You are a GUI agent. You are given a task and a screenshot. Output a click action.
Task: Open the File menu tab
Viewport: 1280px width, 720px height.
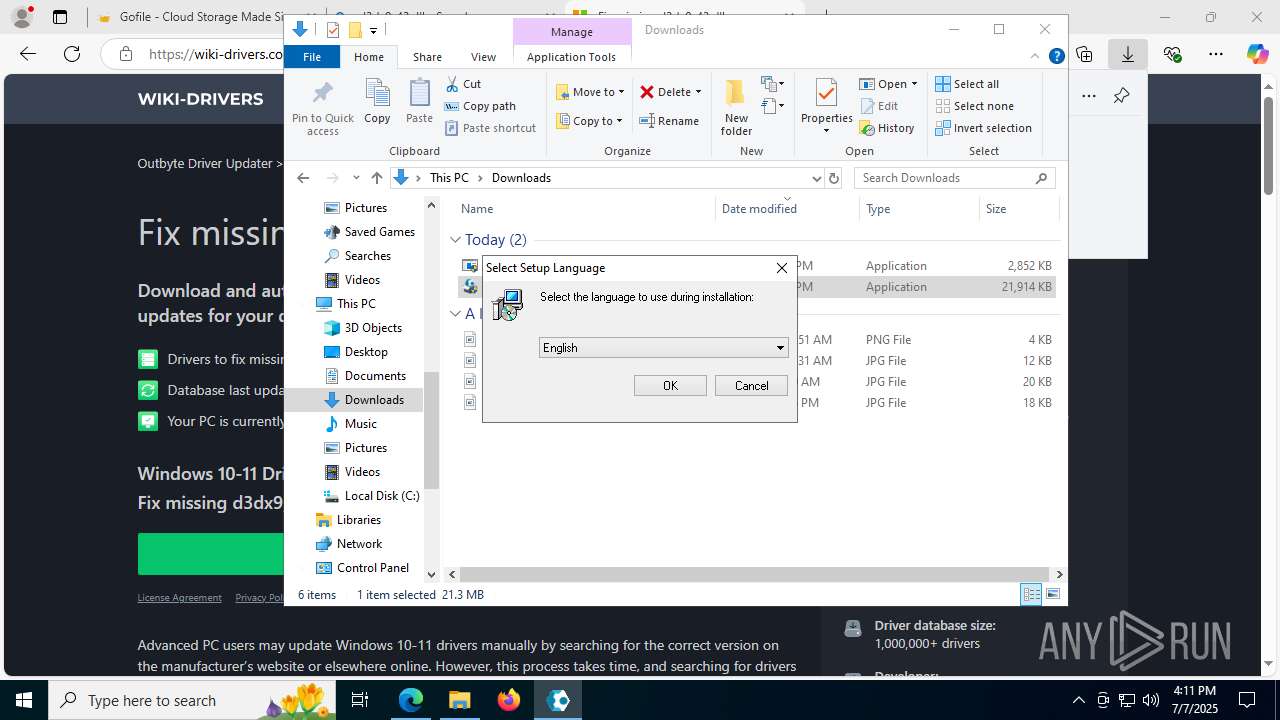312,57
